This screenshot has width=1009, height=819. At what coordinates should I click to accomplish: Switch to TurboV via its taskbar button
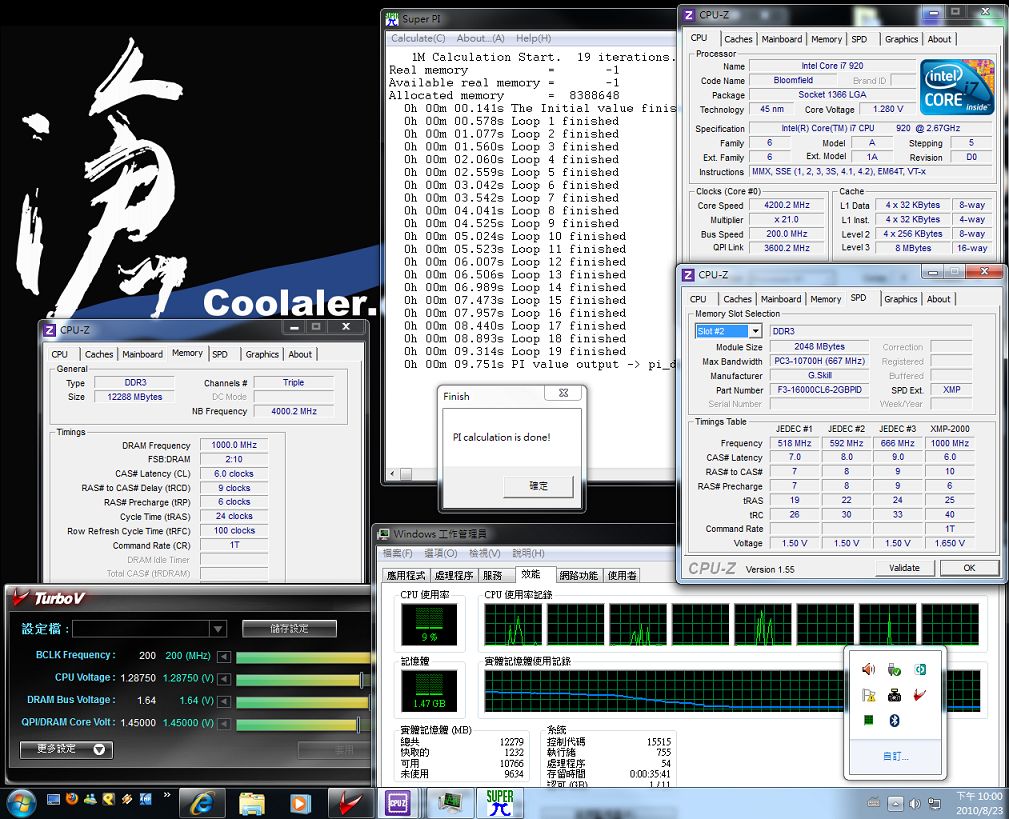click(350, 803)
